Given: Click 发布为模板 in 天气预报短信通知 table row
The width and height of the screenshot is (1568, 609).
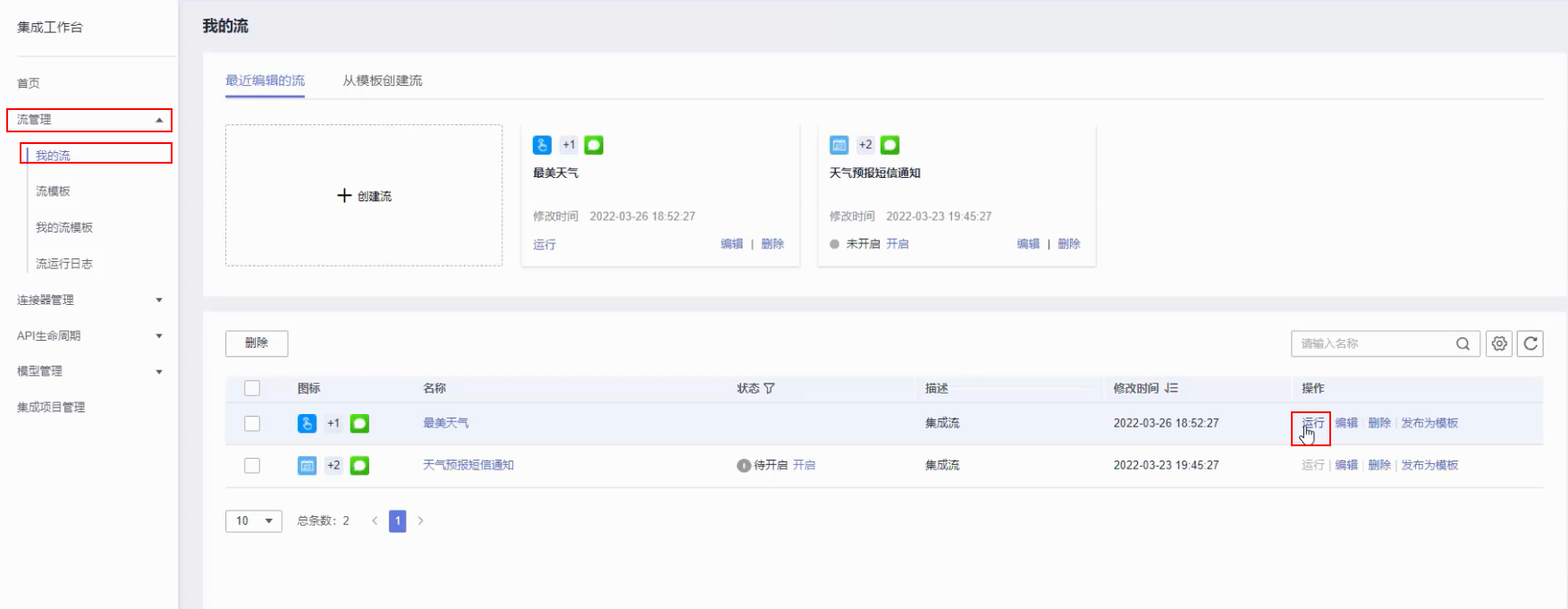Looking at the screenshot, I should [x=1429, y=465].
